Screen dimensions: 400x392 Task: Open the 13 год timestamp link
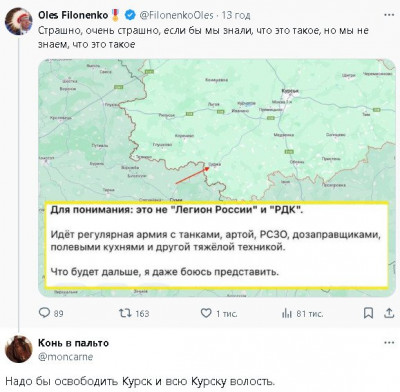236,15
